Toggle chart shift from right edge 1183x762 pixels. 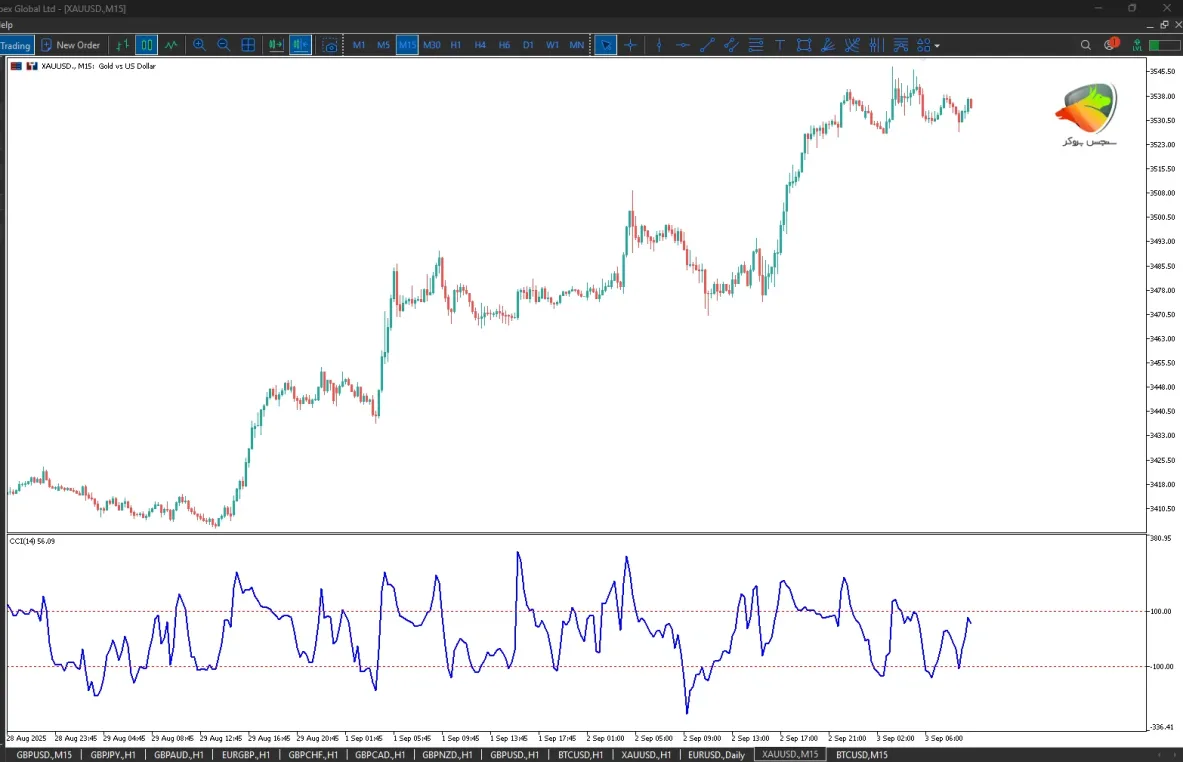pos(300,45)
